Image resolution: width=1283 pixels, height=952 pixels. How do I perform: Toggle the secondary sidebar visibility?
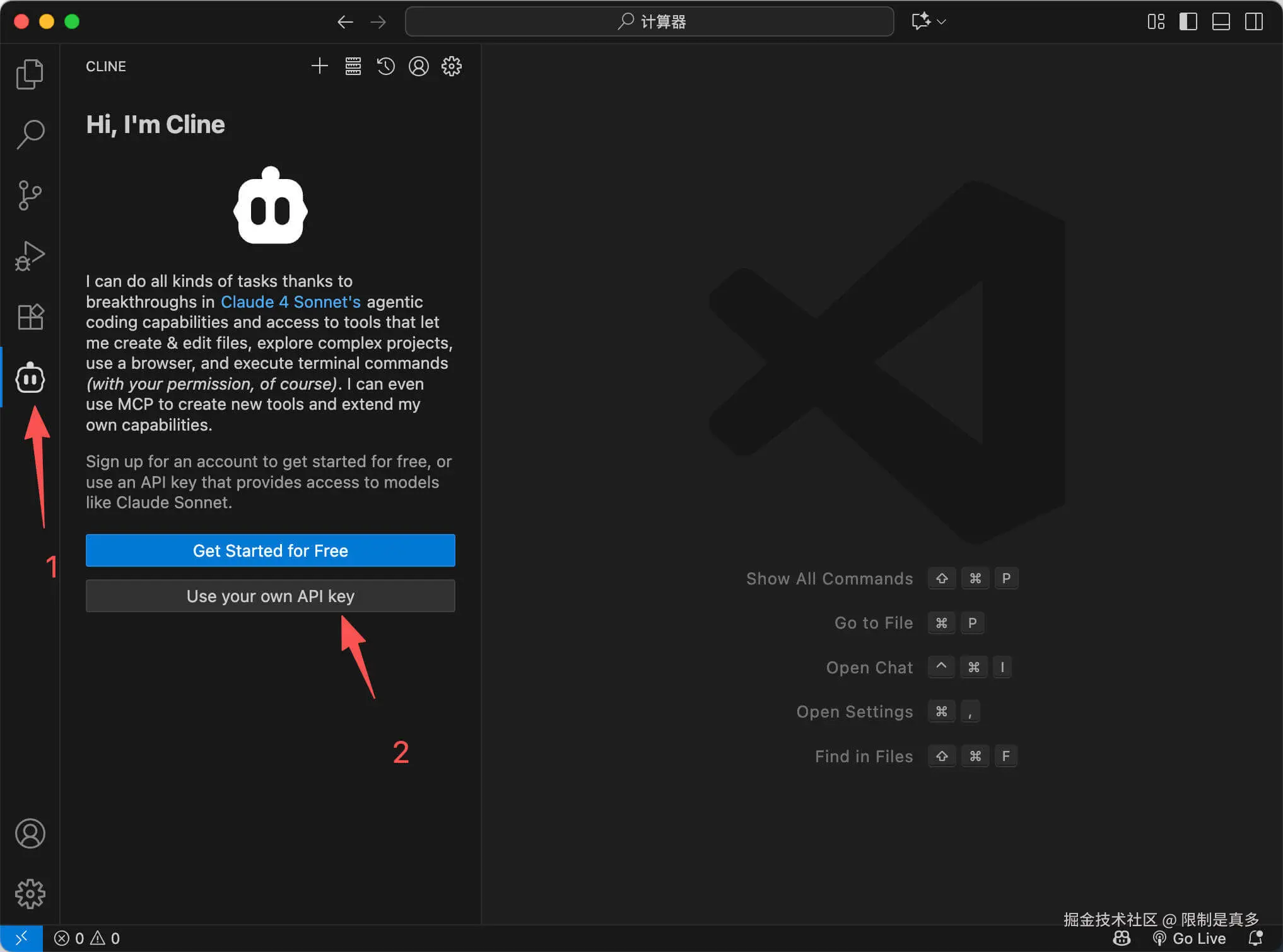click(x=1253, y=21)
